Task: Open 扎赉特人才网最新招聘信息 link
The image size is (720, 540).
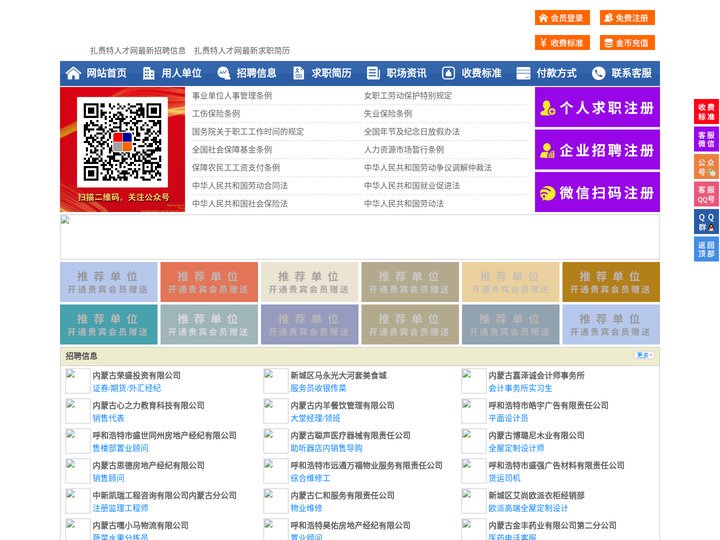Action: 138,51
